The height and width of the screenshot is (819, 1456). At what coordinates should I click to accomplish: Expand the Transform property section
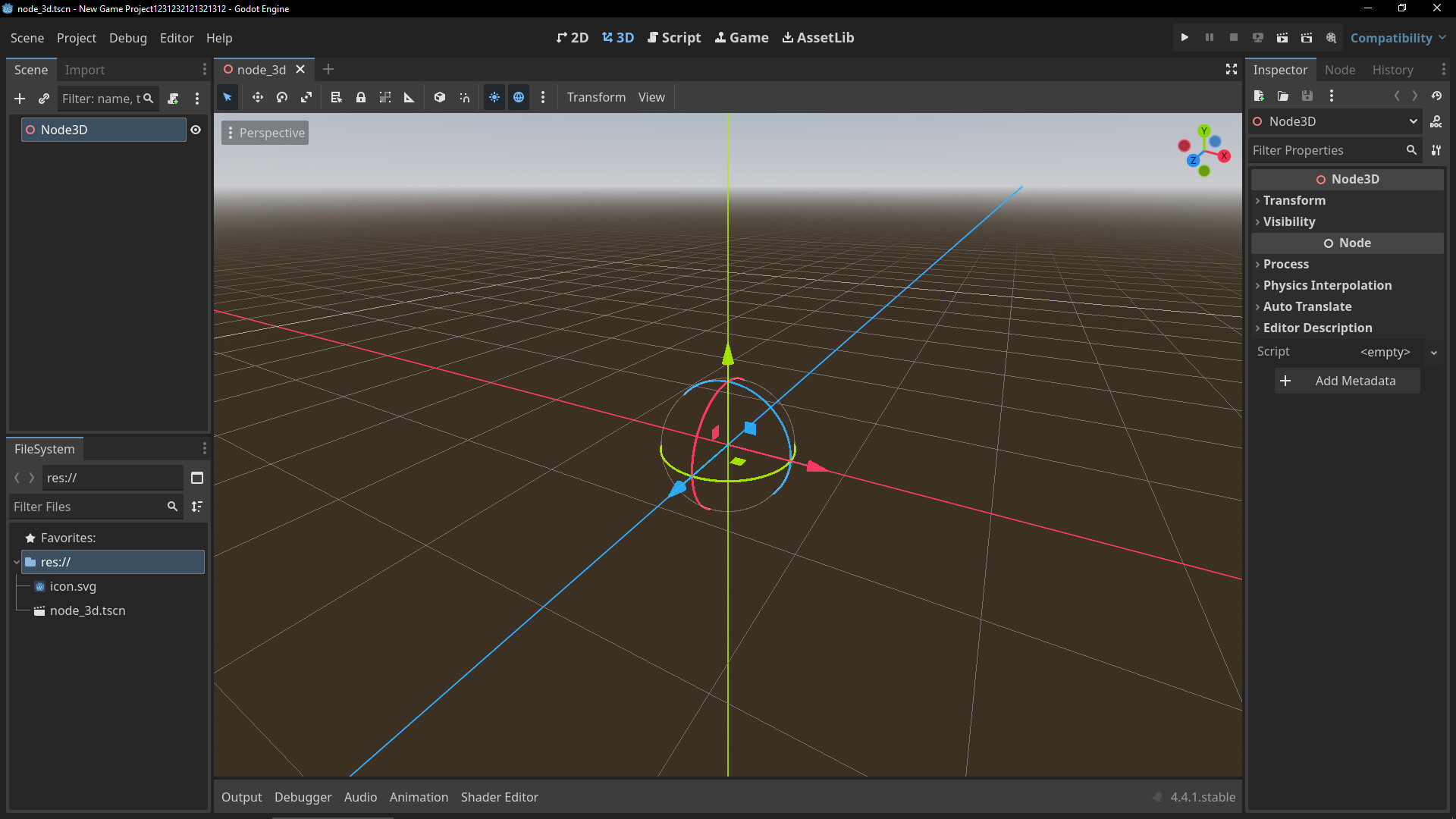(x=1294, y=200)
